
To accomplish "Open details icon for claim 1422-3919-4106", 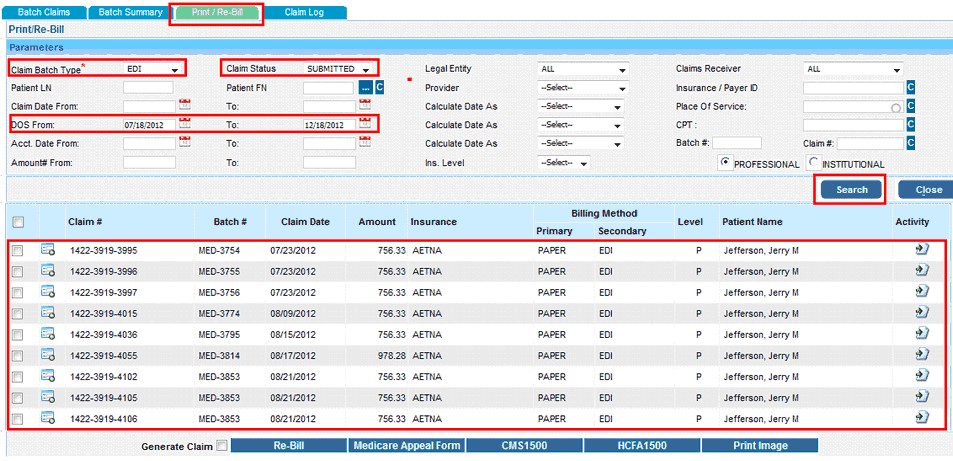I will (47, 417).
